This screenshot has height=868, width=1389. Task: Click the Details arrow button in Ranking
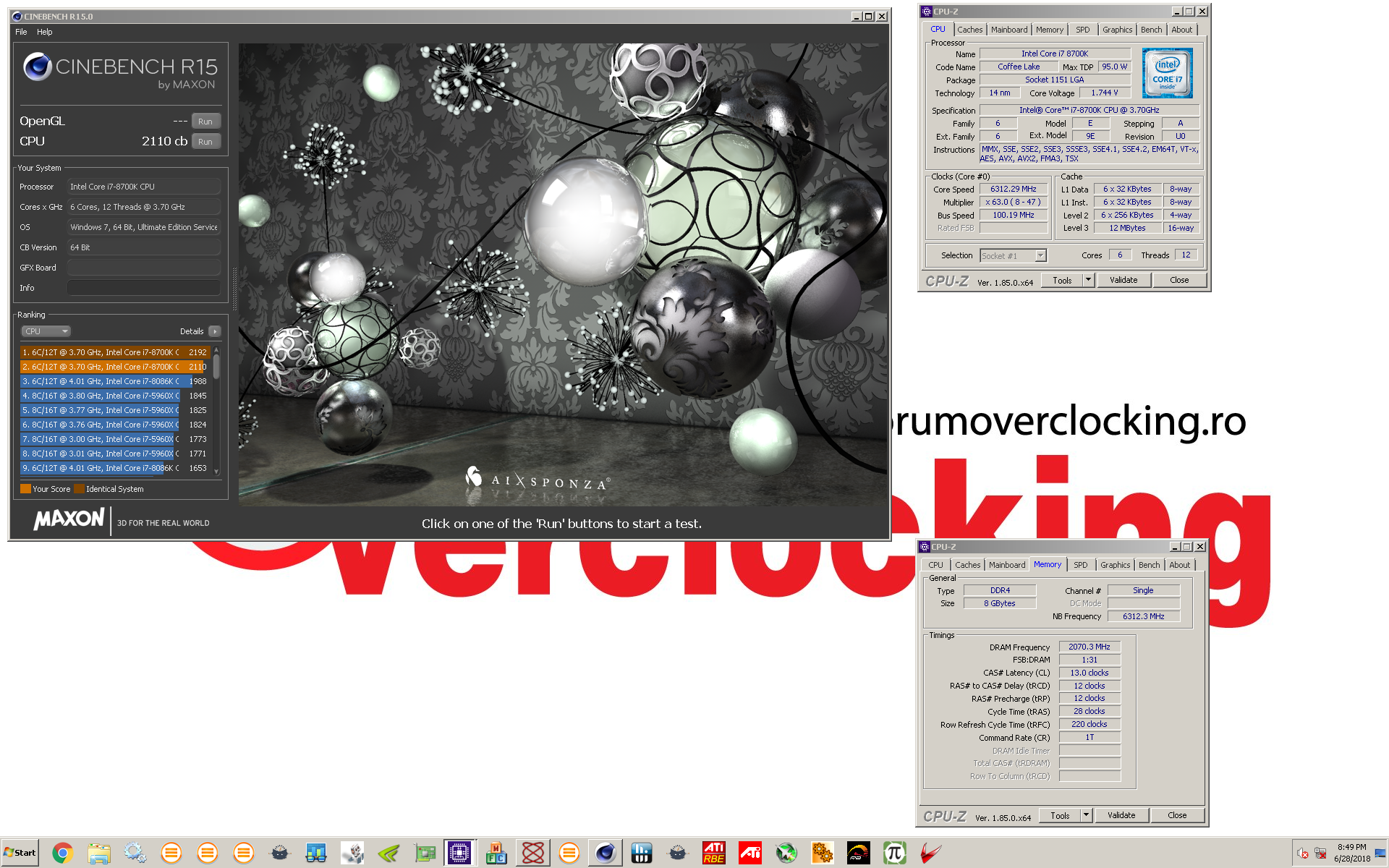tap(214, 331)
